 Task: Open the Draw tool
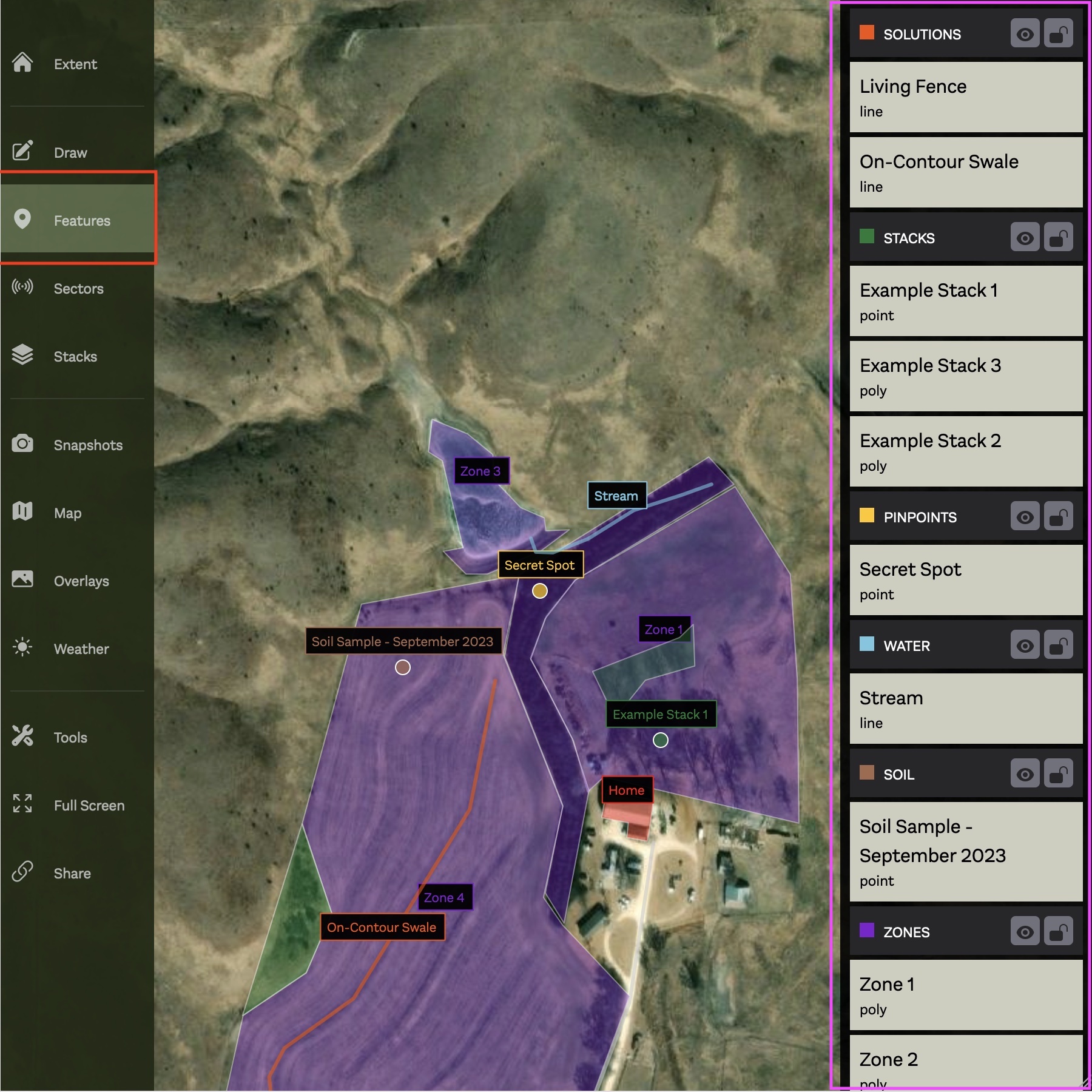click(x=22, y=151)
